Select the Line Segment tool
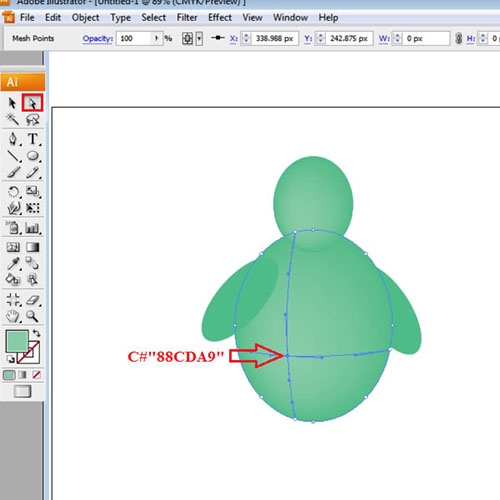Viewport: 500px width, 500px height. tap(13, 156)
